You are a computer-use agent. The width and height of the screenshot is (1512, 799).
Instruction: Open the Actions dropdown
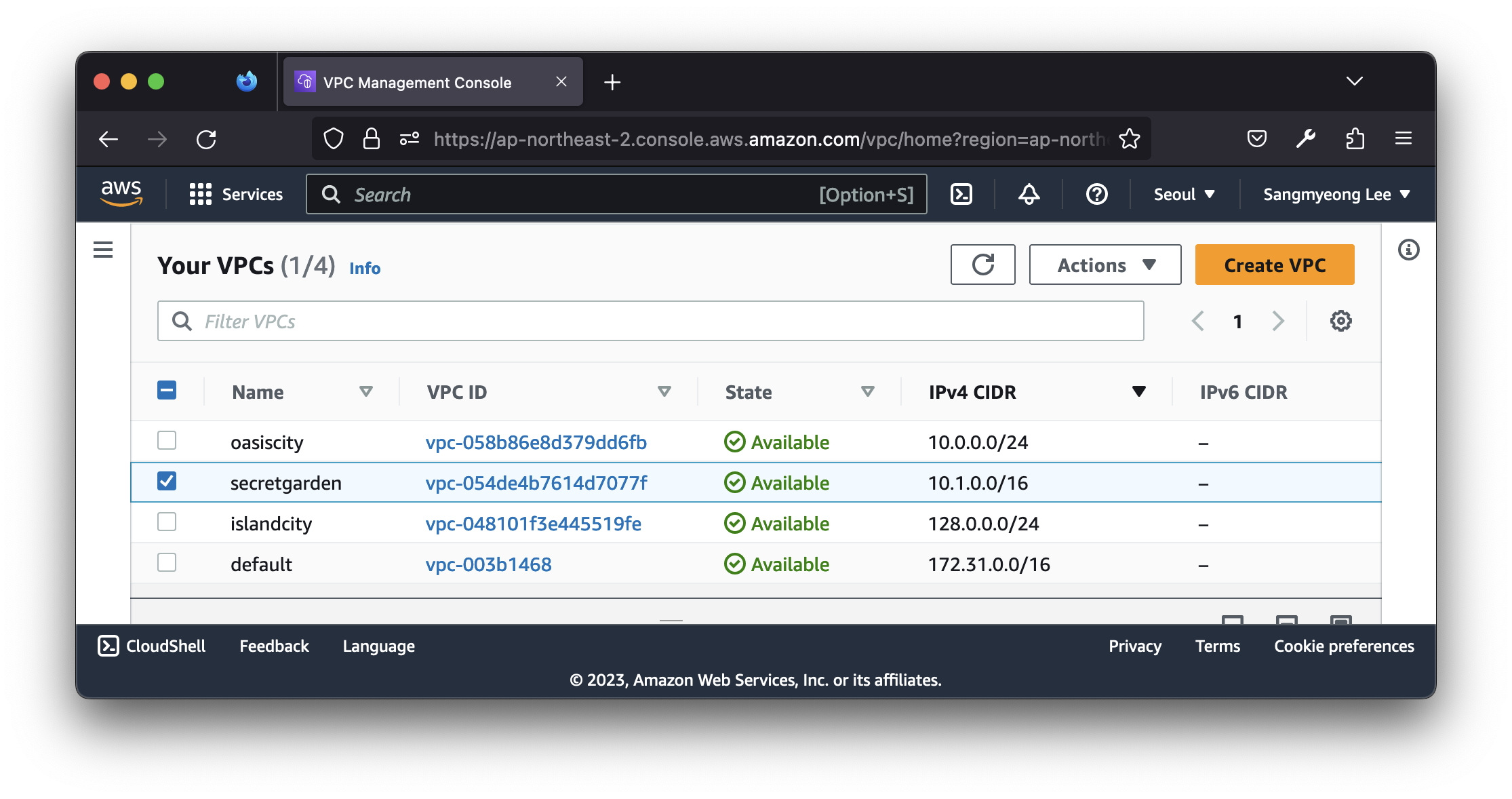coord(1105,265)
